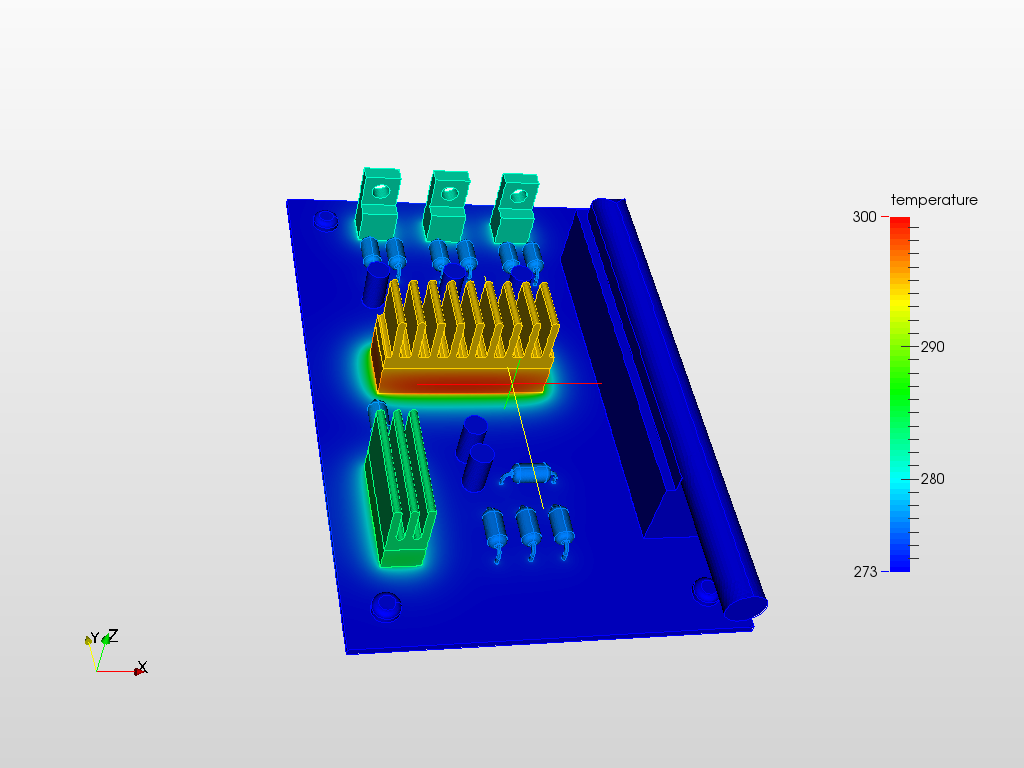Select the middle teal transistor package

click(447, 206)
